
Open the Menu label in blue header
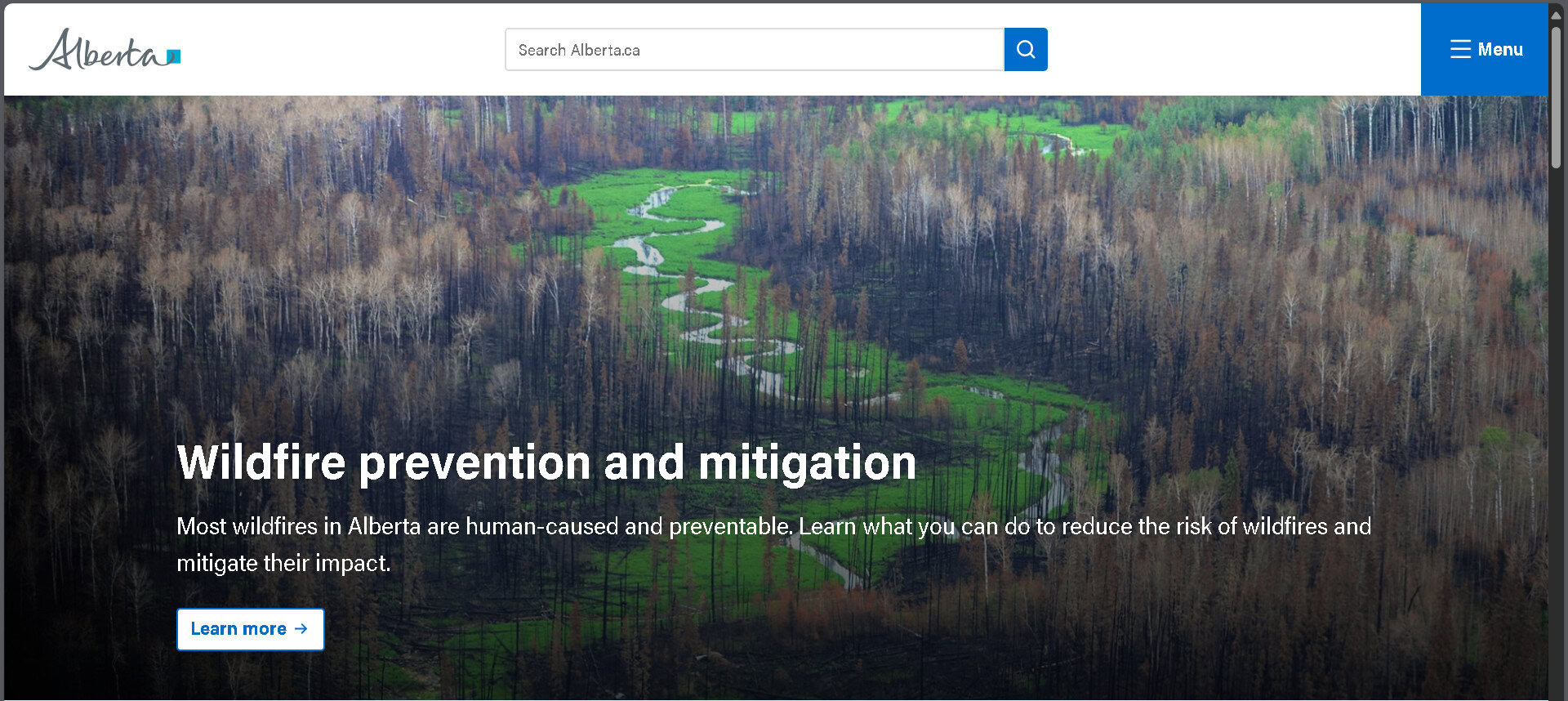1500,50
